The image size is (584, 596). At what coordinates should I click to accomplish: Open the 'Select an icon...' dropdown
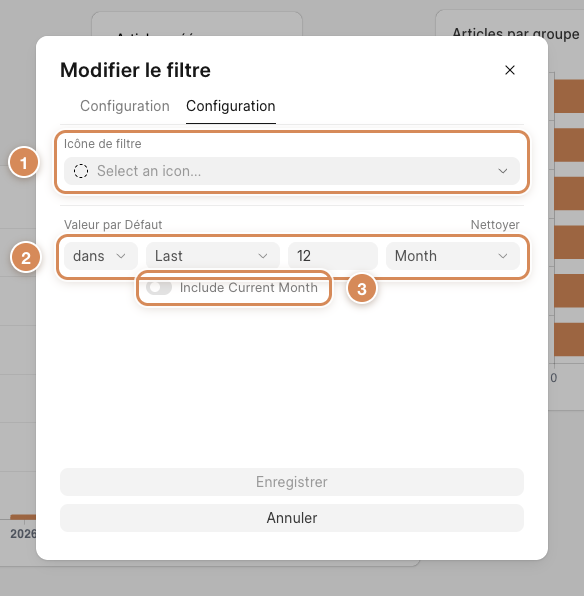292,171
